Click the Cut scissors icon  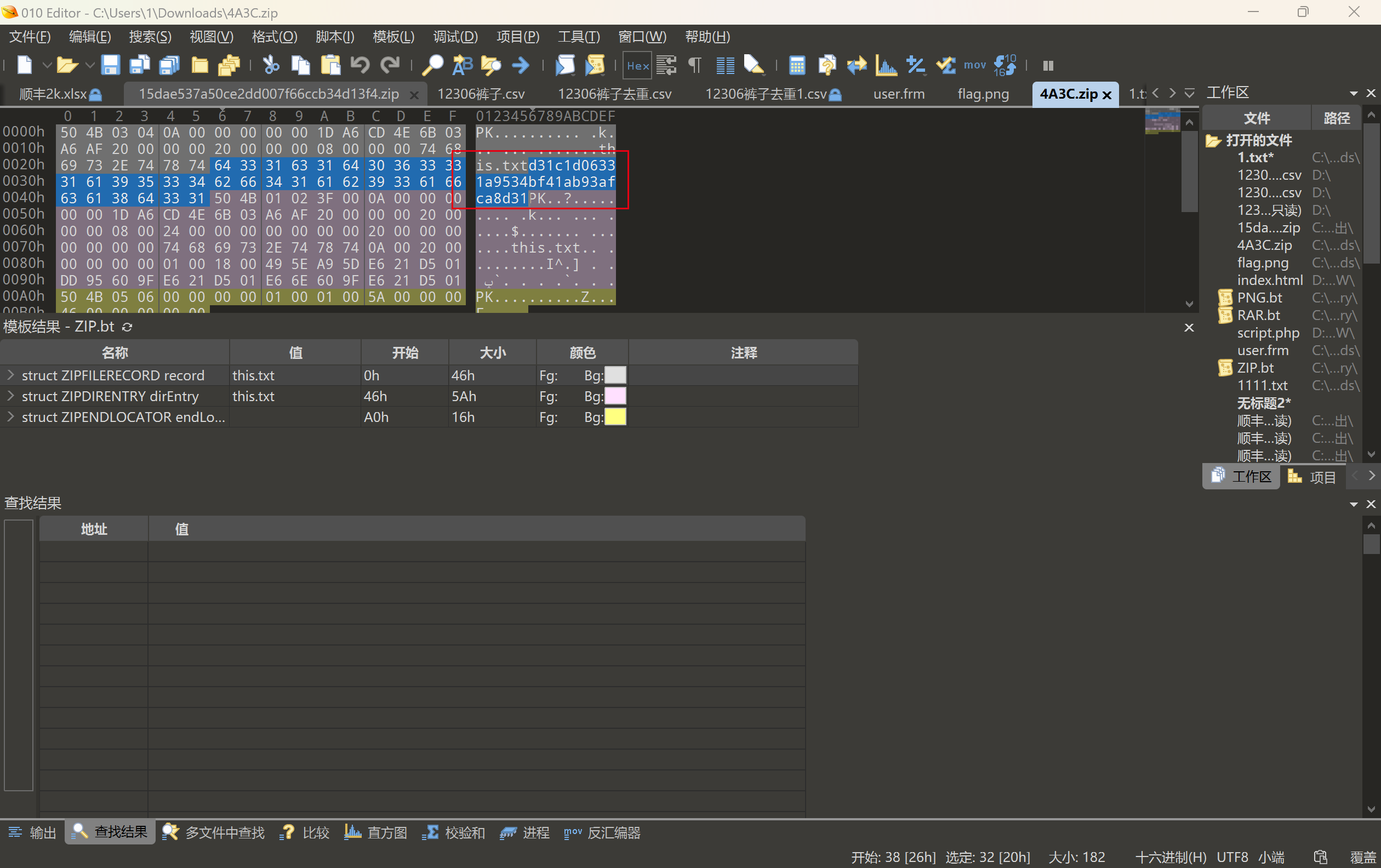pos(271,65)
